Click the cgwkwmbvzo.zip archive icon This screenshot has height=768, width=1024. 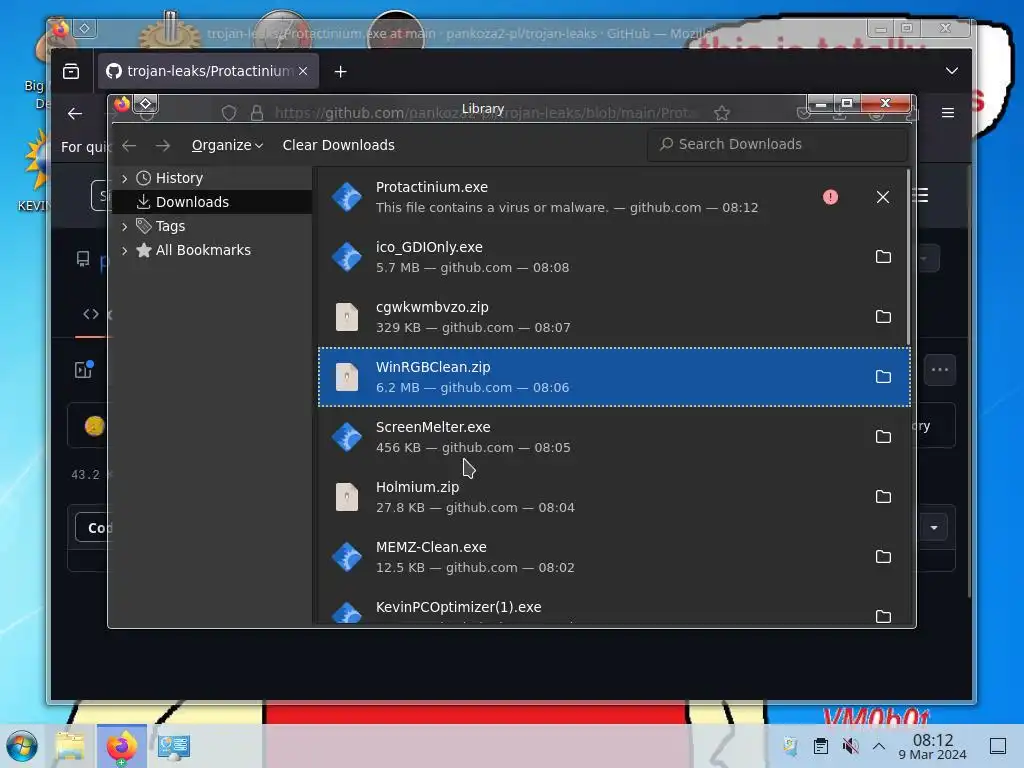347,317
